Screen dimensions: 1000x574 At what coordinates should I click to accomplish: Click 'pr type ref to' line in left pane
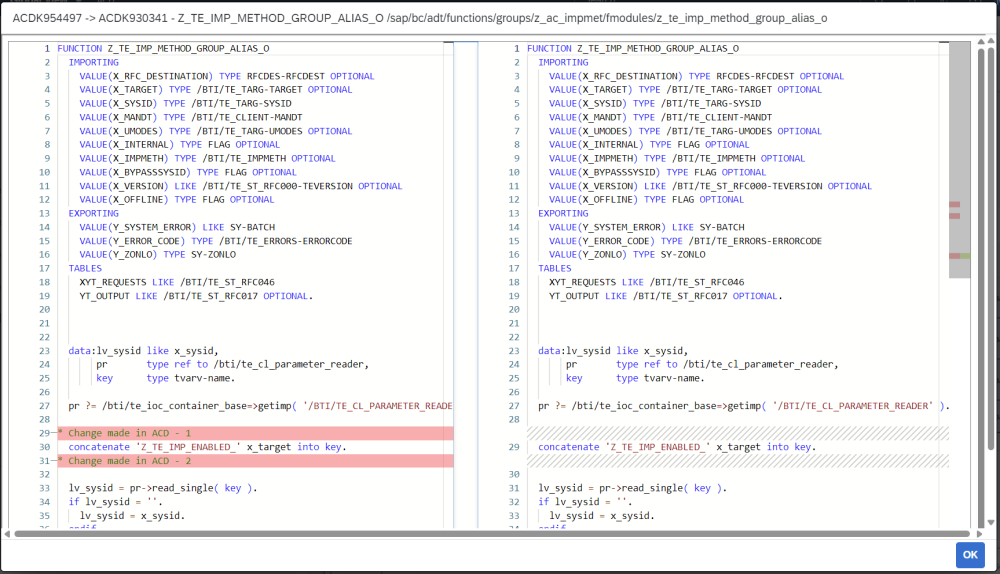(x=233, y=364)
